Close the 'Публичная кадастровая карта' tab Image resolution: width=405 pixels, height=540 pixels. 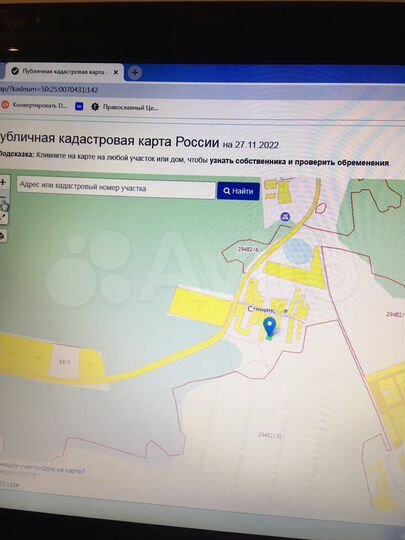pyautogui.click(x=116, y=72)
